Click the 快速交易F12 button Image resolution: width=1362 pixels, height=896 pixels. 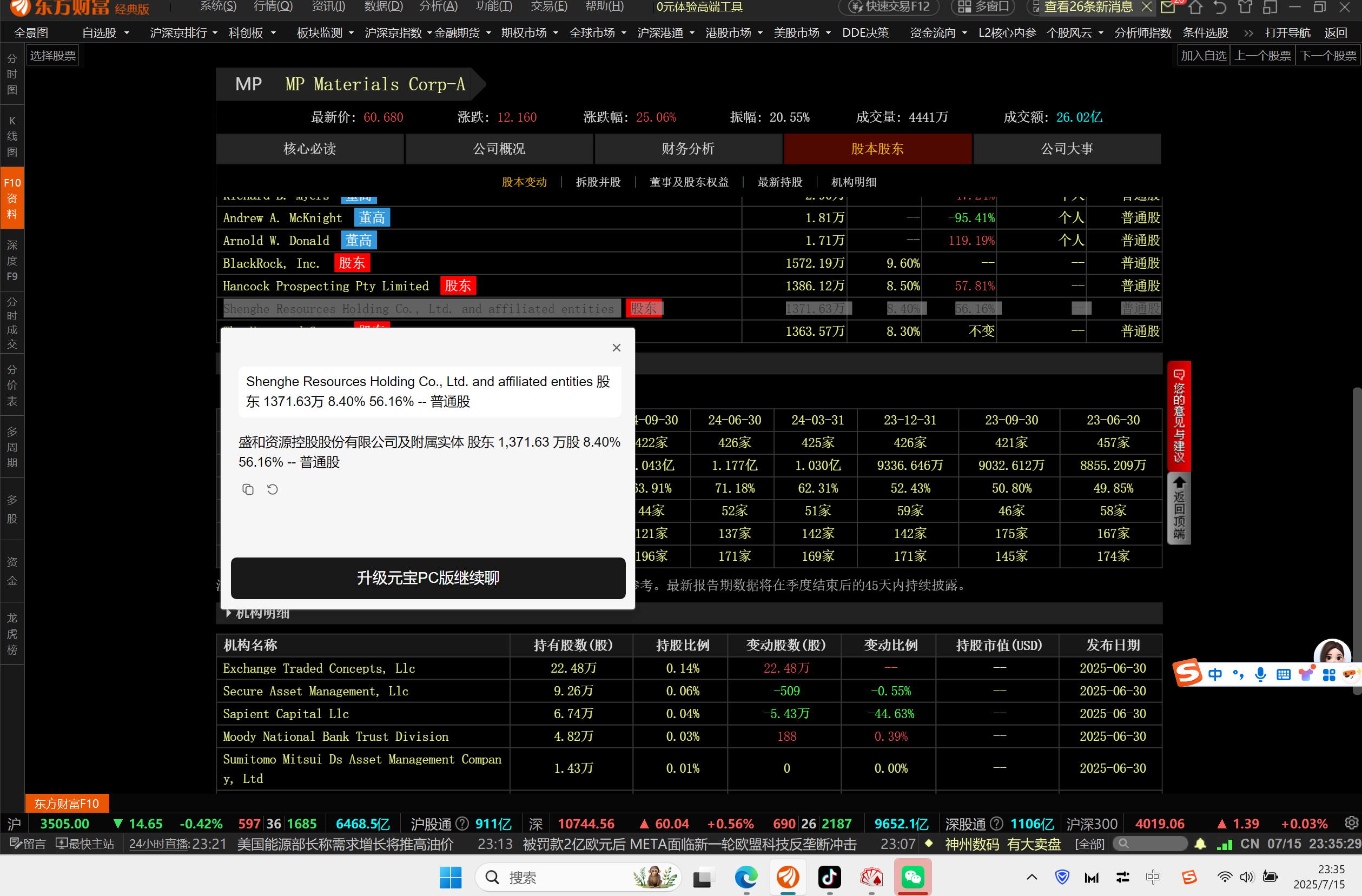pos(889,7)
